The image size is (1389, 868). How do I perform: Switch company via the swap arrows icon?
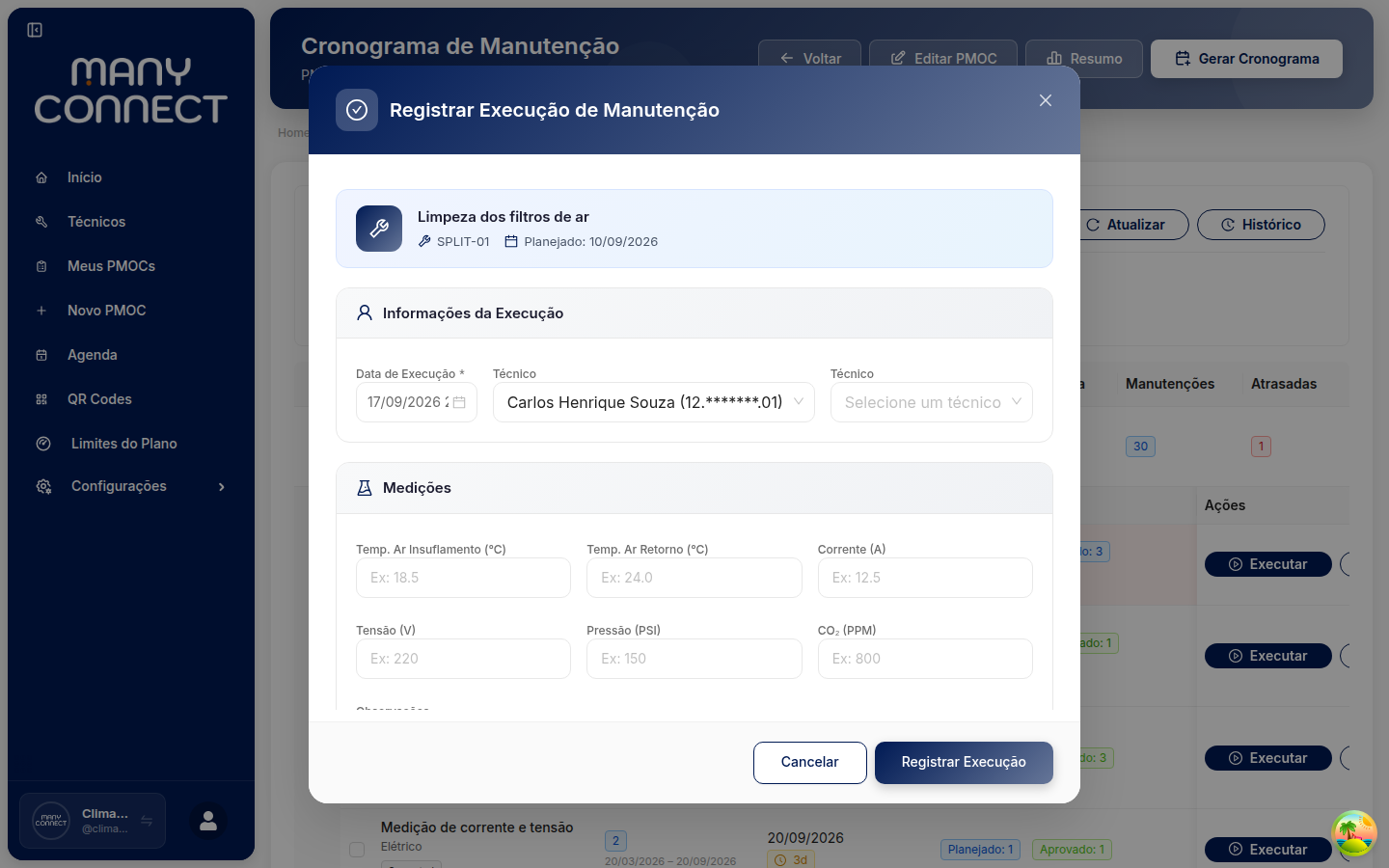(147, 821)
